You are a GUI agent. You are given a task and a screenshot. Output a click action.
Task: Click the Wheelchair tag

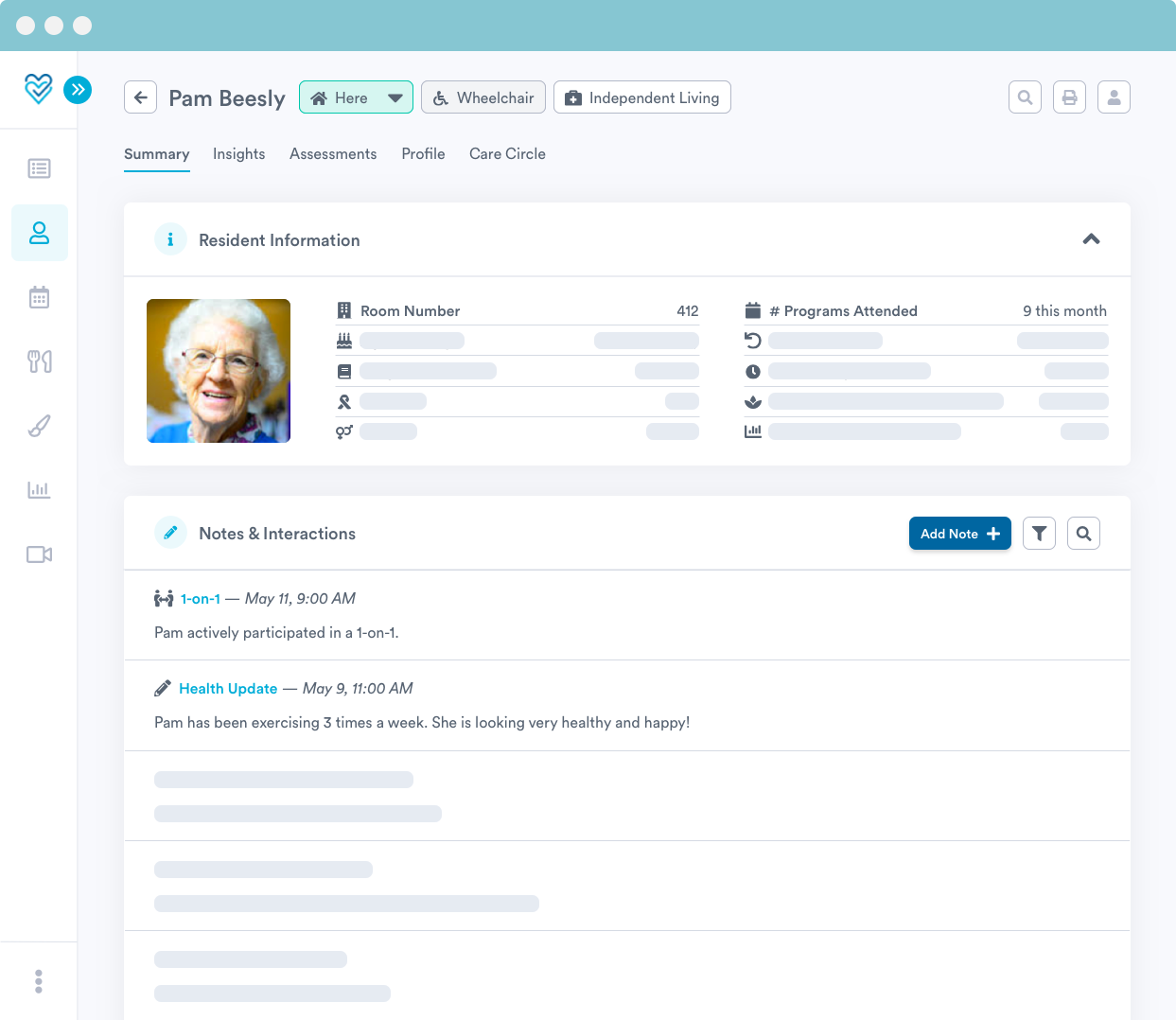(483, 97)
